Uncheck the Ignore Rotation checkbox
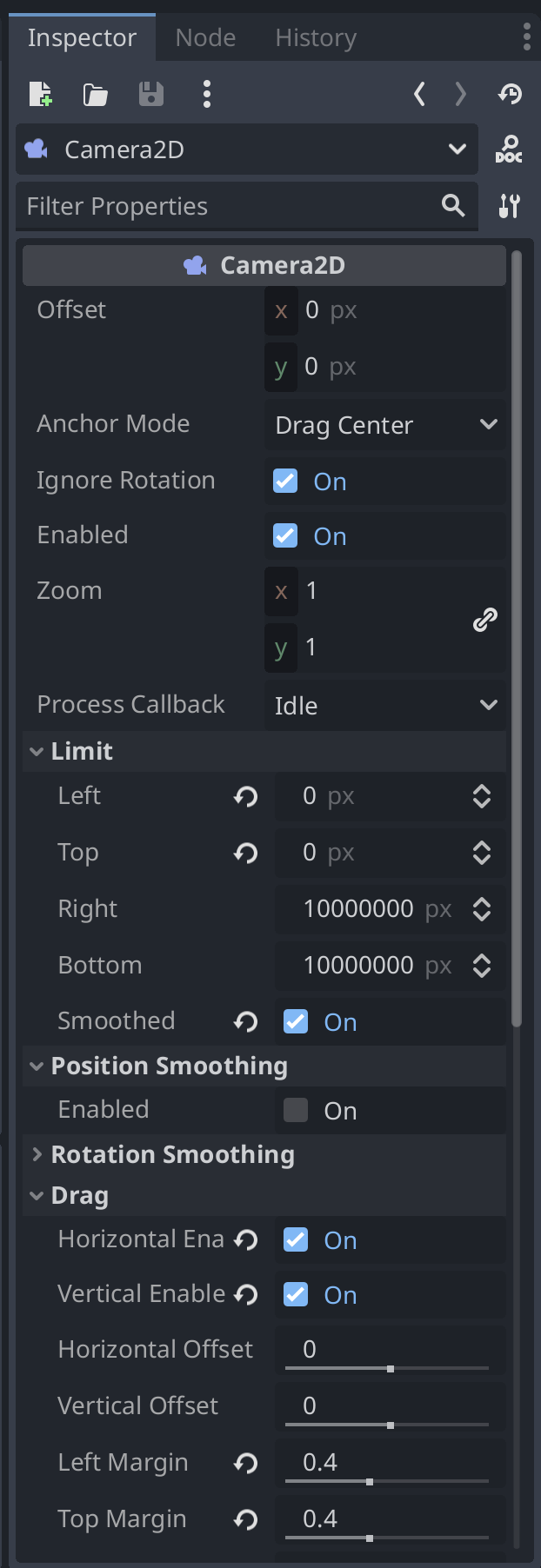Screen dimensions: 541x1568 285,481
